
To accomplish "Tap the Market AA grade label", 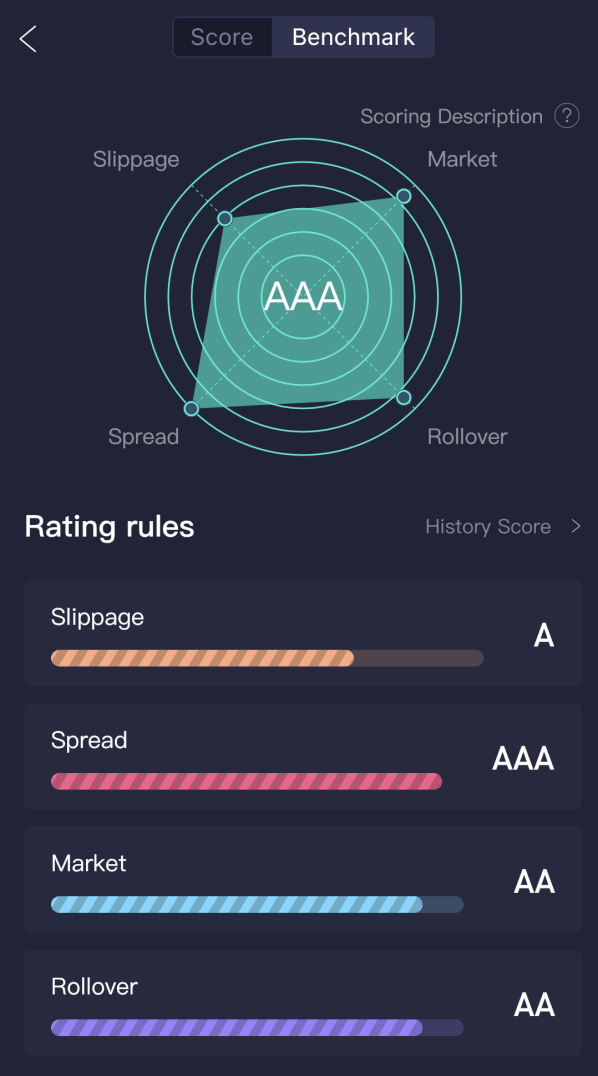I will (534, 882).
